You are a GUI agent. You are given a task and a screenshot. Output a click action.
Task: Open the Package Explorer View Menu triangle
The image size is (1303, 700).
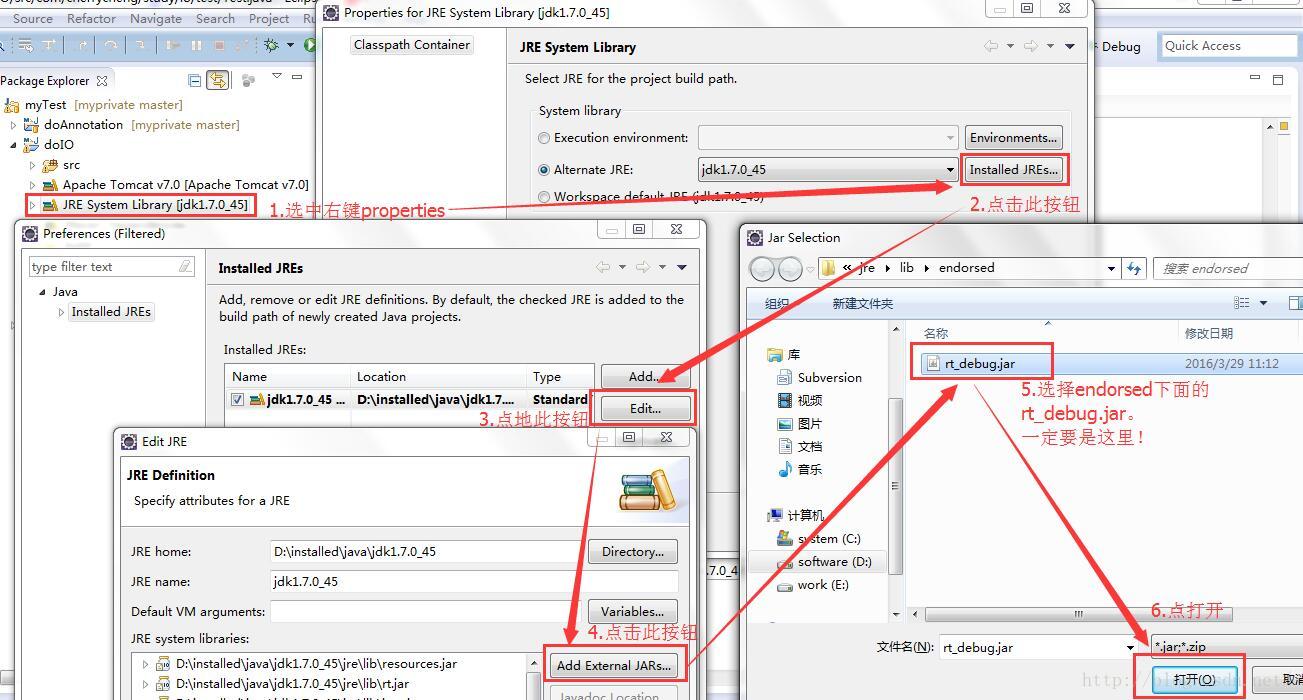tap(278, 77)
